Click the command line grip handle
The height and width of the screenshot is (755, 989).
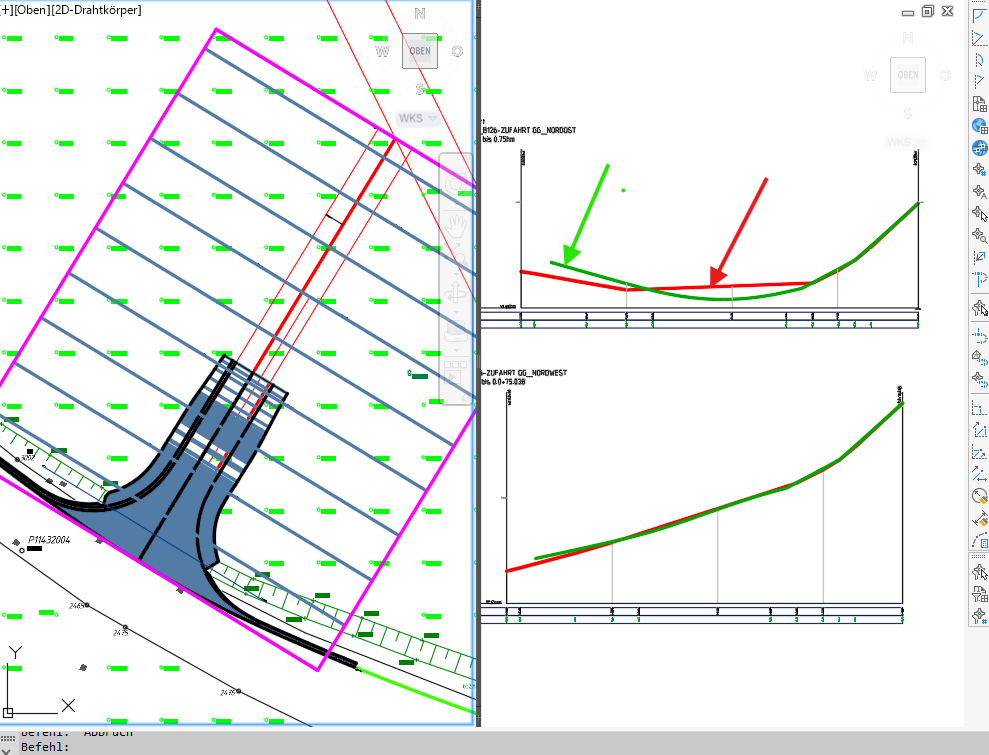8,737
